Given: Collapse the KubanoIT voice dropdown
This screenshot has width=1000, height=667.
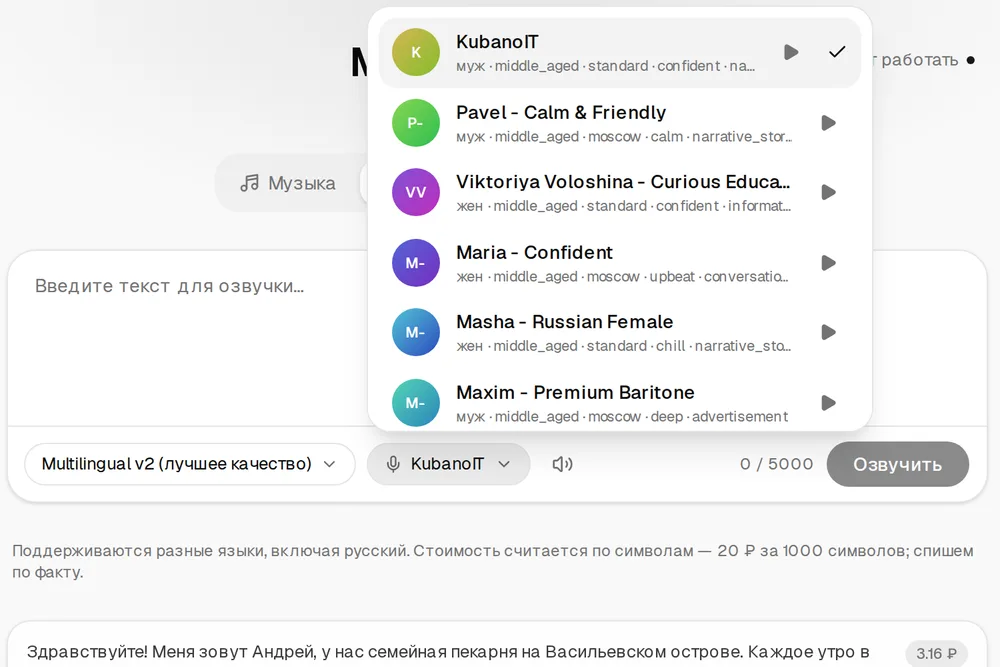Looking at the screenshot, I should click(448, 464).
